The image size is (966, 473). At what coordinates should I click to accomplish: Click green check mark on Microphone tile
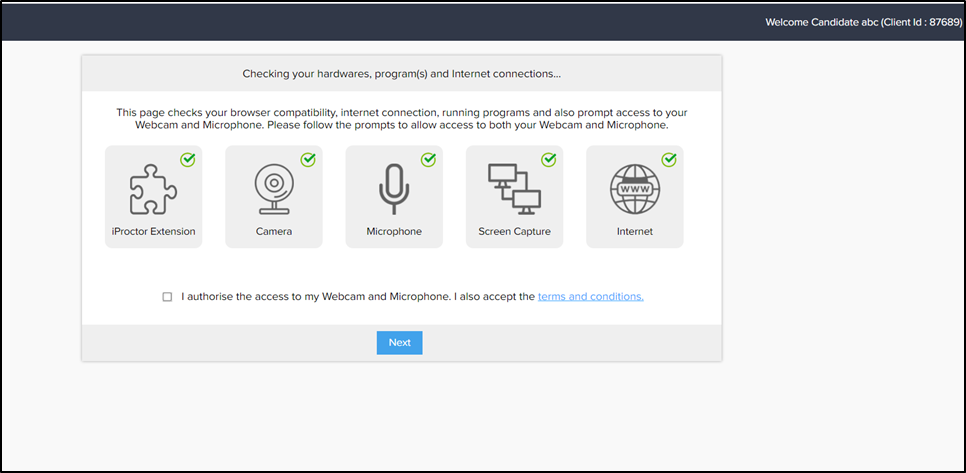(428, 159)
